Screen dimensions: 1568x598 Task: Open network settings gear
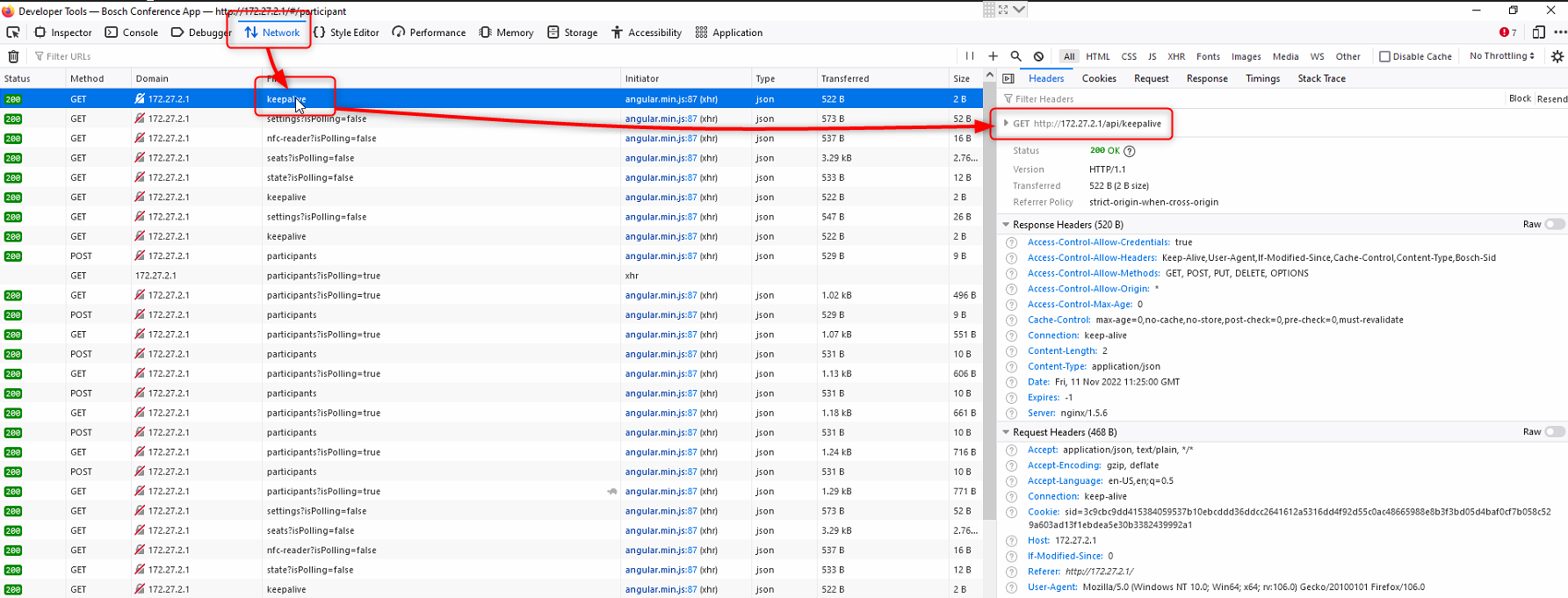(1557, 56)
